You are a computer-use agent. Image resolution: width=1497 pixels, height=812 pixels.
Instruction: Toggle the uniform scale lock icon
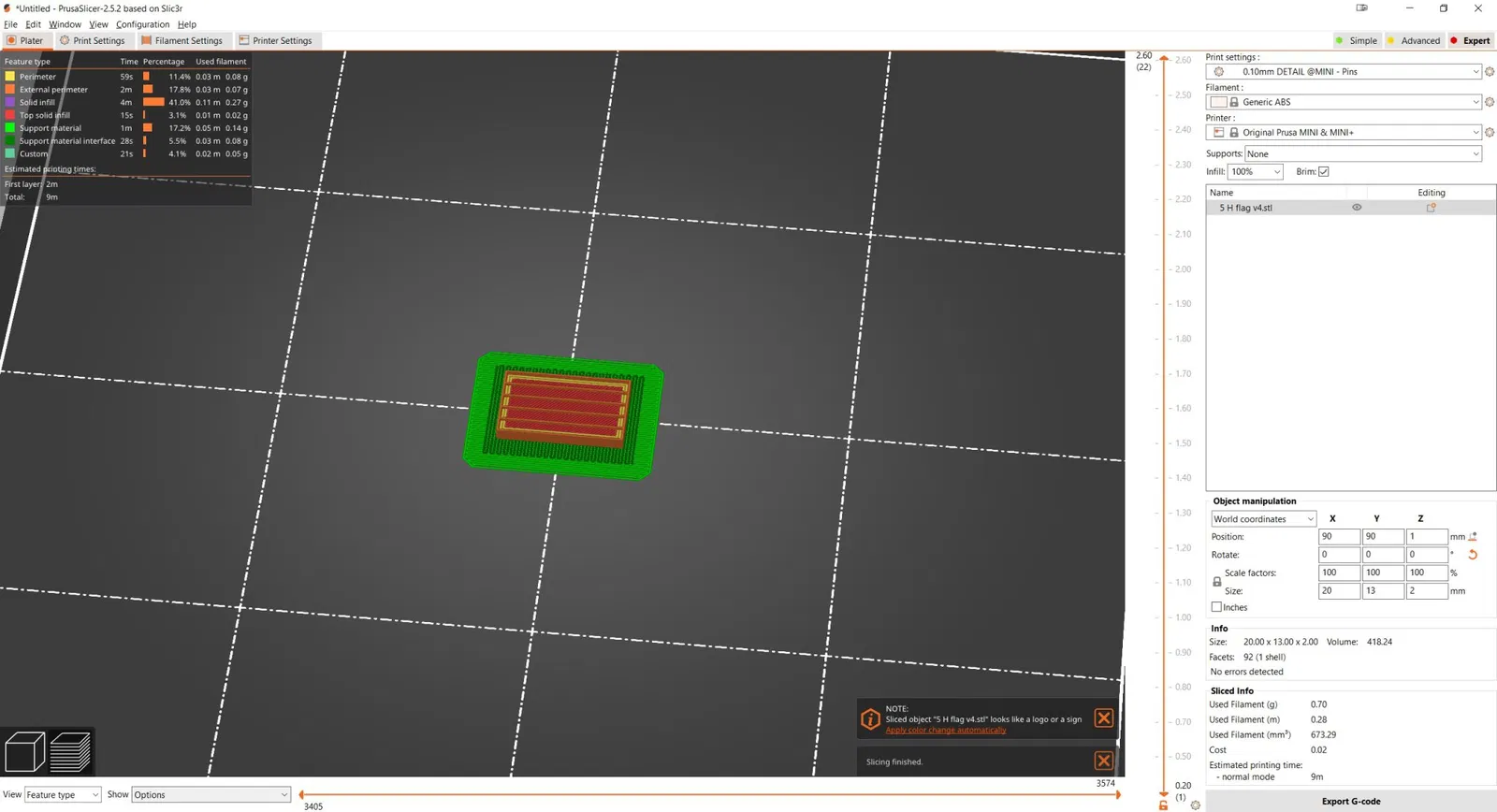(x=1216, y=582)
